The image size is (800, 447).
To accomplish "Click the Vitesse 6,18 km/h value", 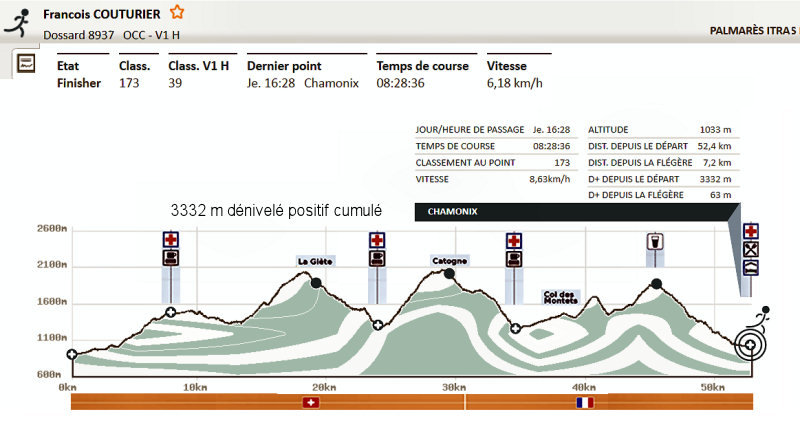I will point(514,83).
